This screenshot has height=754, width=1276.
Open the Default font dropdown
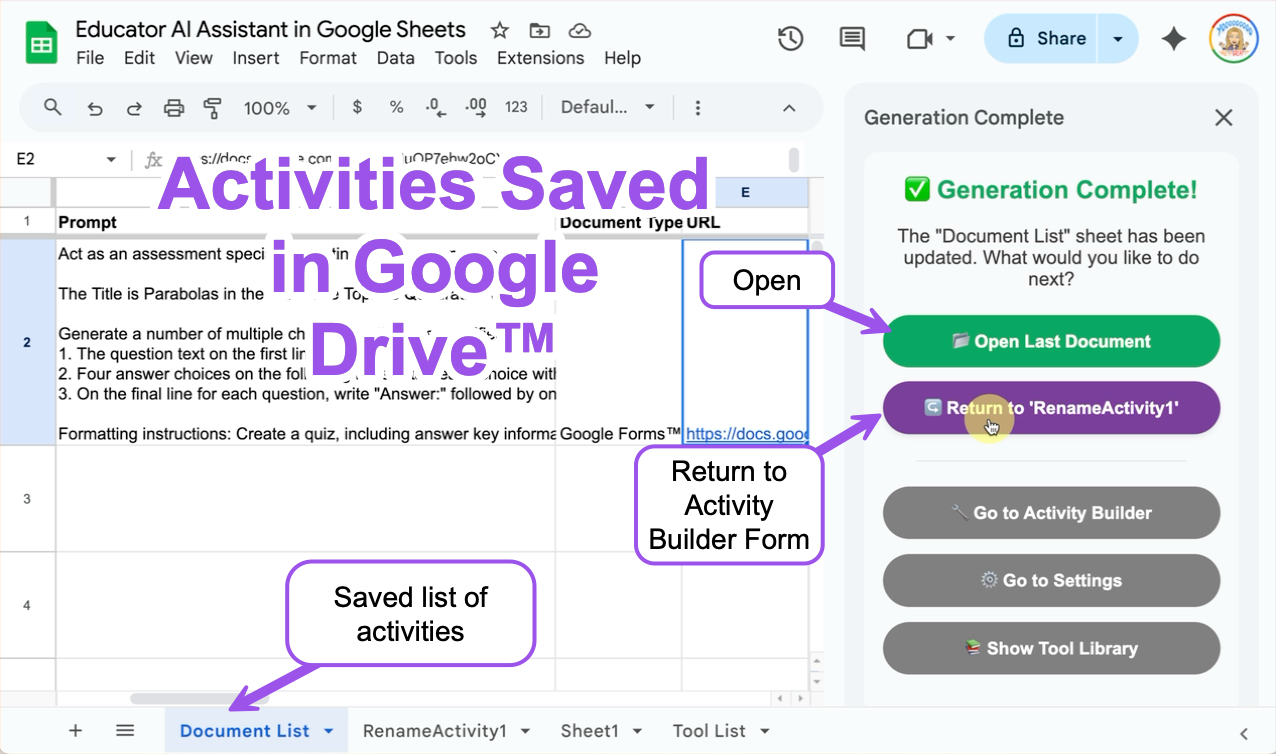tap(608, 108)
